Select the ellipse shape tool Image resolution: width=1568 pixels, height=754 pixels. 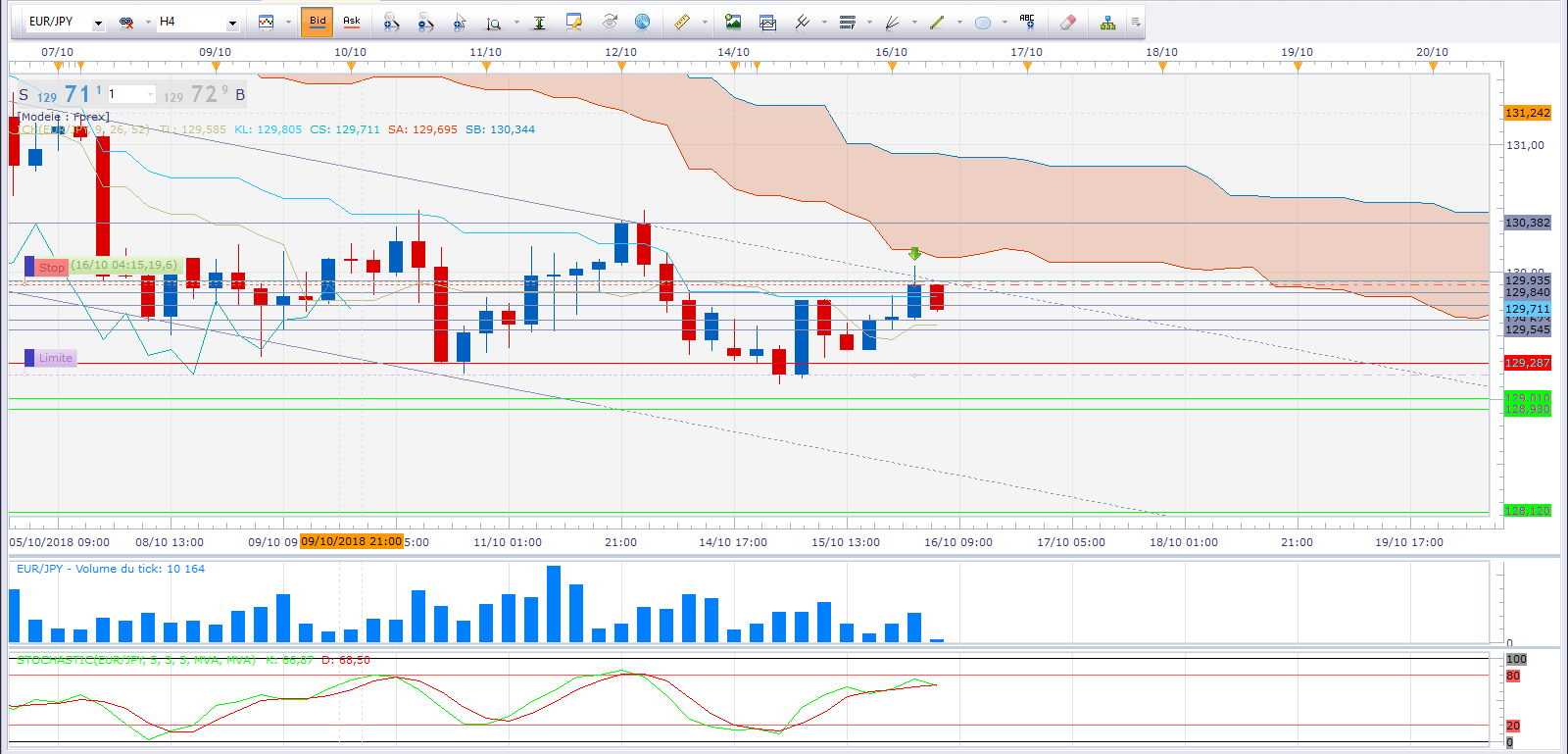[983, 22]
